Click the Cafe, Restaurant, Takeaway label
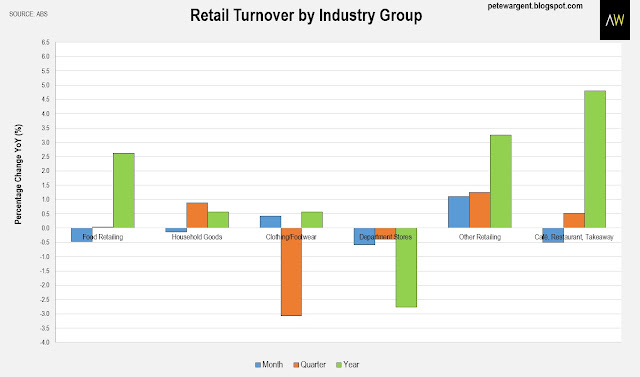The height and width of the screenshot is (377, 640). tap(574, 237)
